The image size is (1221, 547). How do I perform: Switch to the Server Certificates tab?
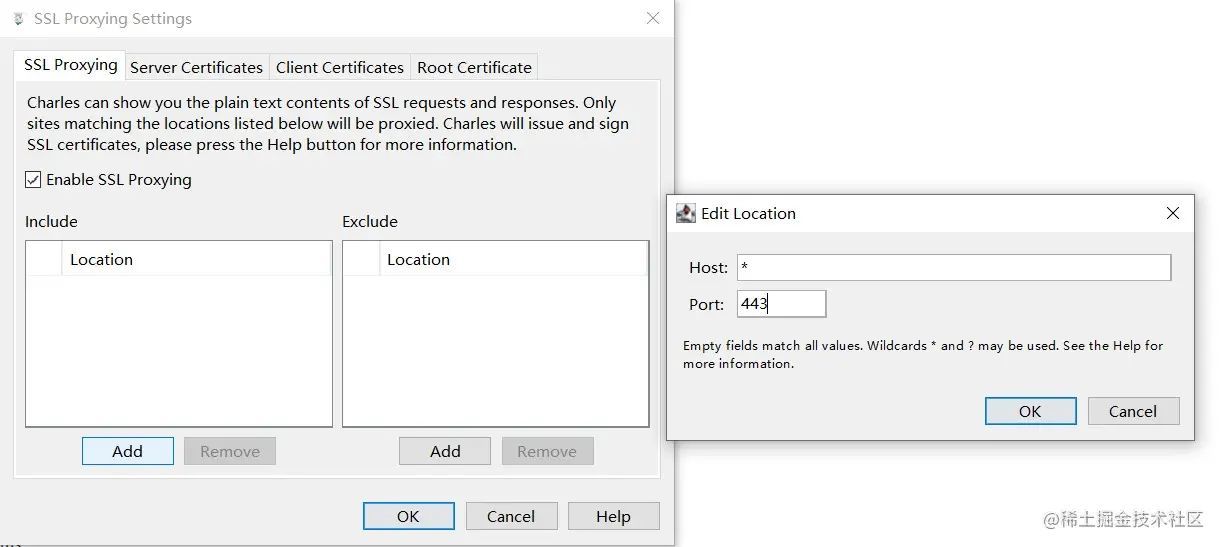coord(196,67)
